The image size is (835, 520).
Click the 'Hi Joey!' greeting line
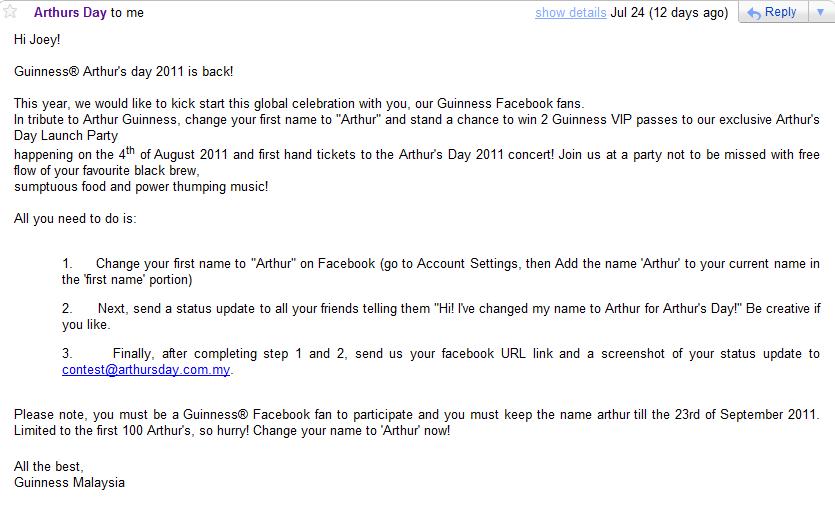(x=37, y=39)
